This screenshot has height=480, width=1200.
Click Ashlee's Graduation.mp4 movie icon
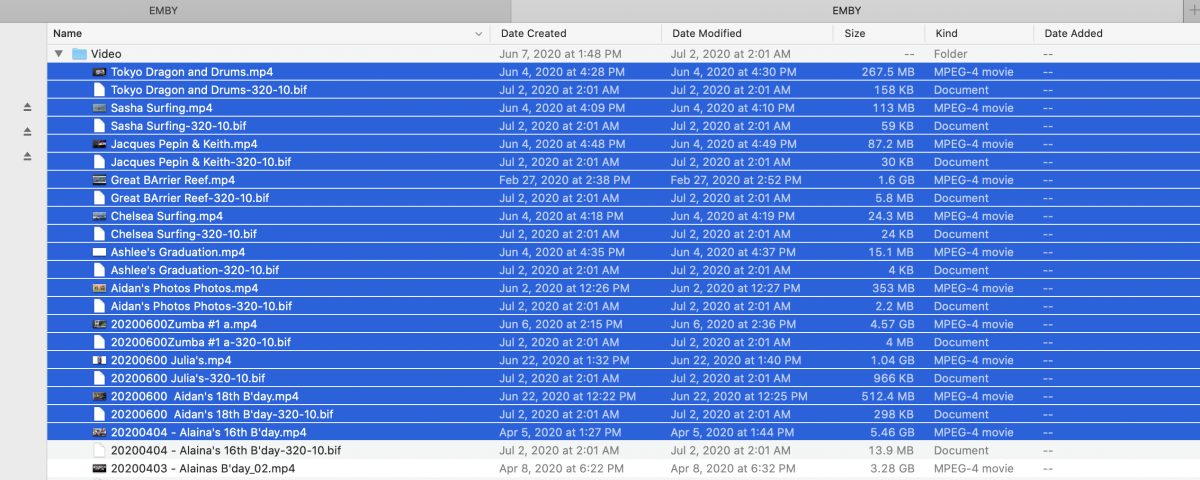(x=99, y=252)
